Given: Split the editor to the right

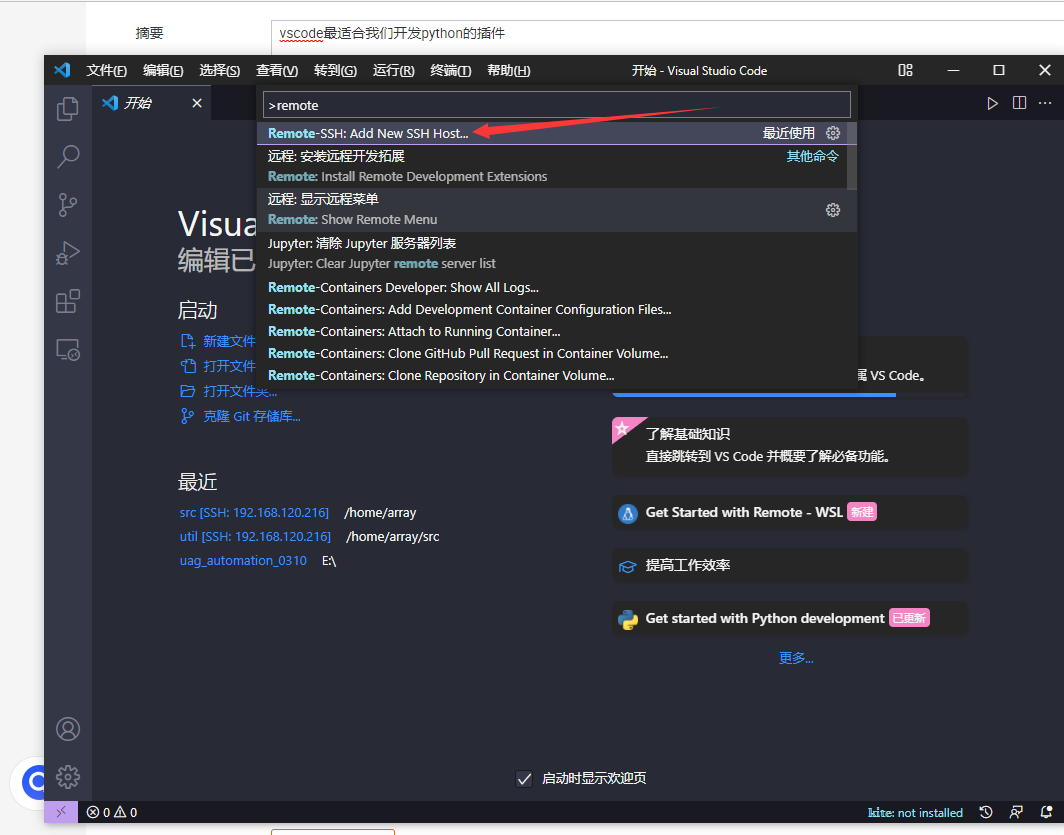Looking at the screenshot, I should coord(1019,103).
